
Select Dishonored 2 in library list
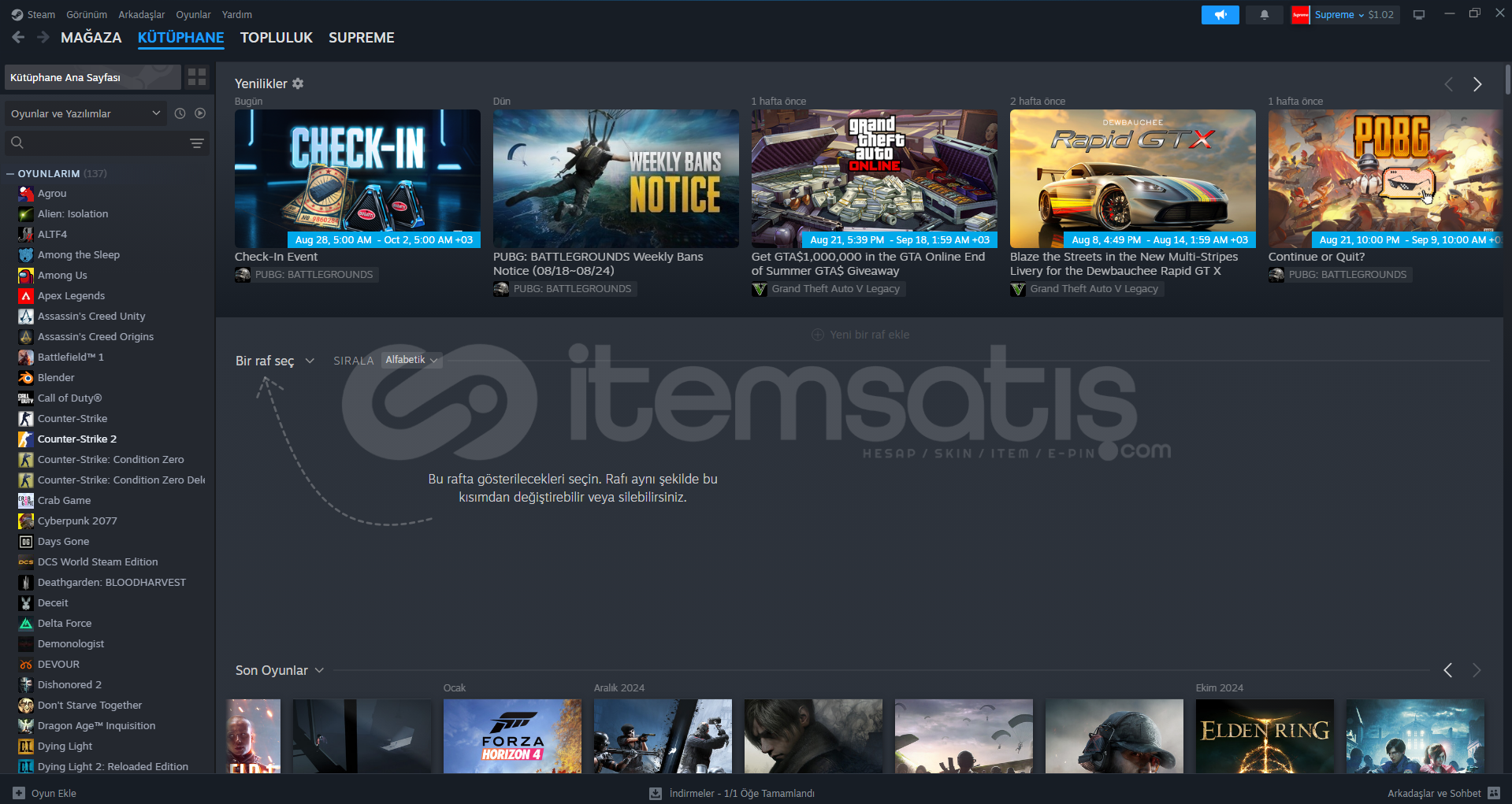69,685
